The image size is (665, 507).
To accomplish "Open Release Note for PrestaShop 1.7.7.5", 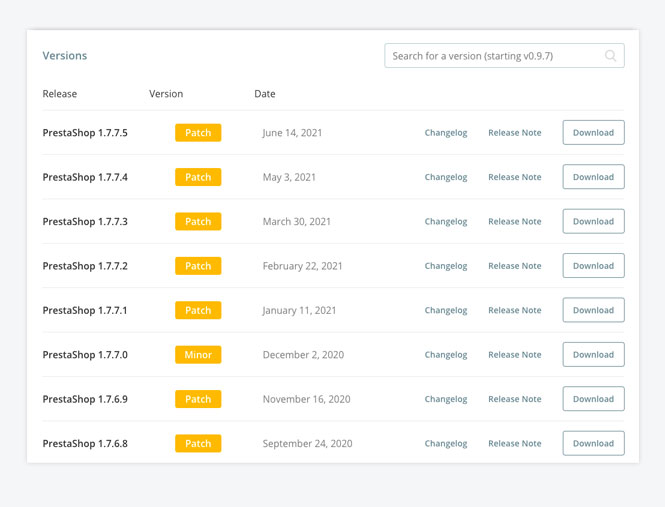I will (x=514, y=133).
